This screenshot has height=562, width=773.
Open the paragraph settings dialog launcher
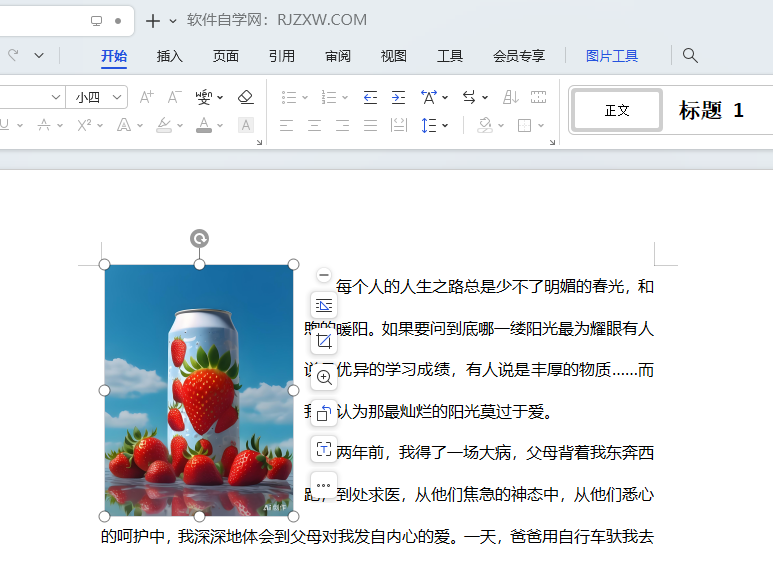click(x=552, y=142)
